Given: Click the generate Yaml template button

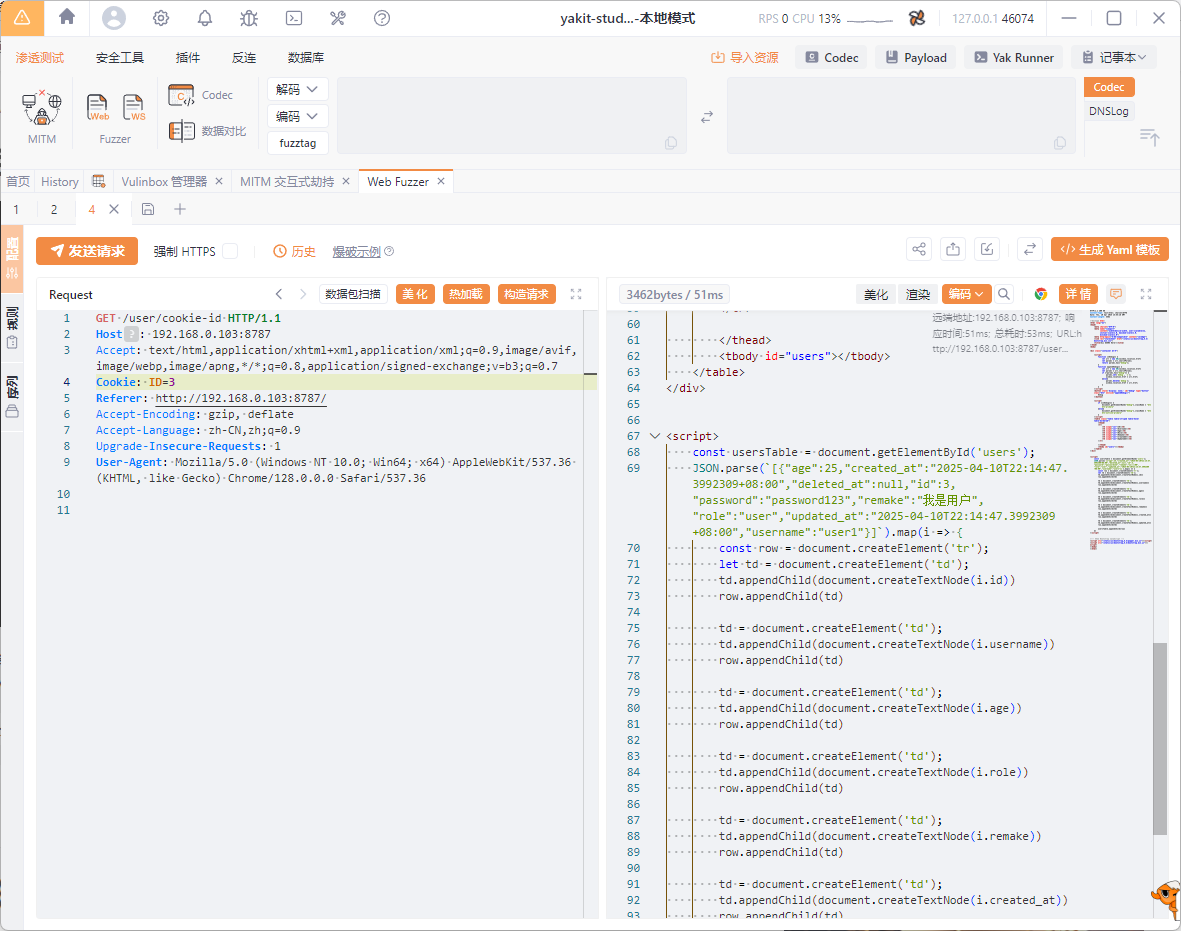Looking at the screenshot, I should (1109, 250).
